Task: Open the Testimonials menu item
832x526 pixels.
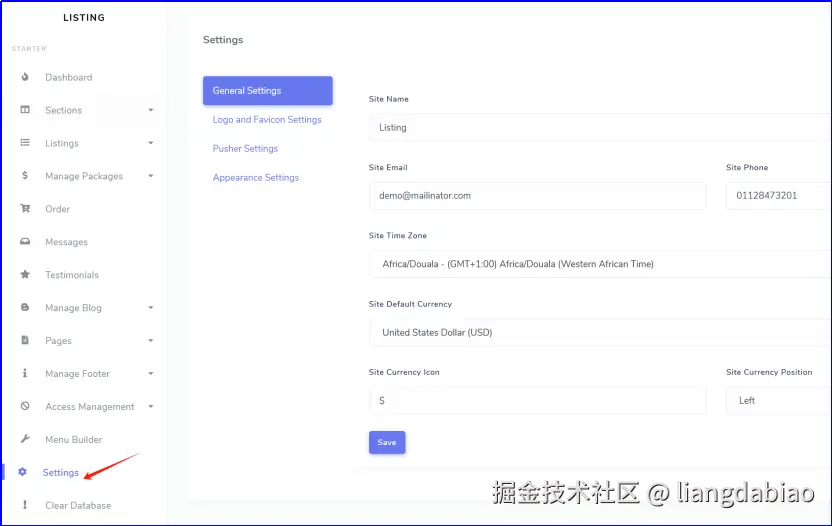Action: coord(72,275)
